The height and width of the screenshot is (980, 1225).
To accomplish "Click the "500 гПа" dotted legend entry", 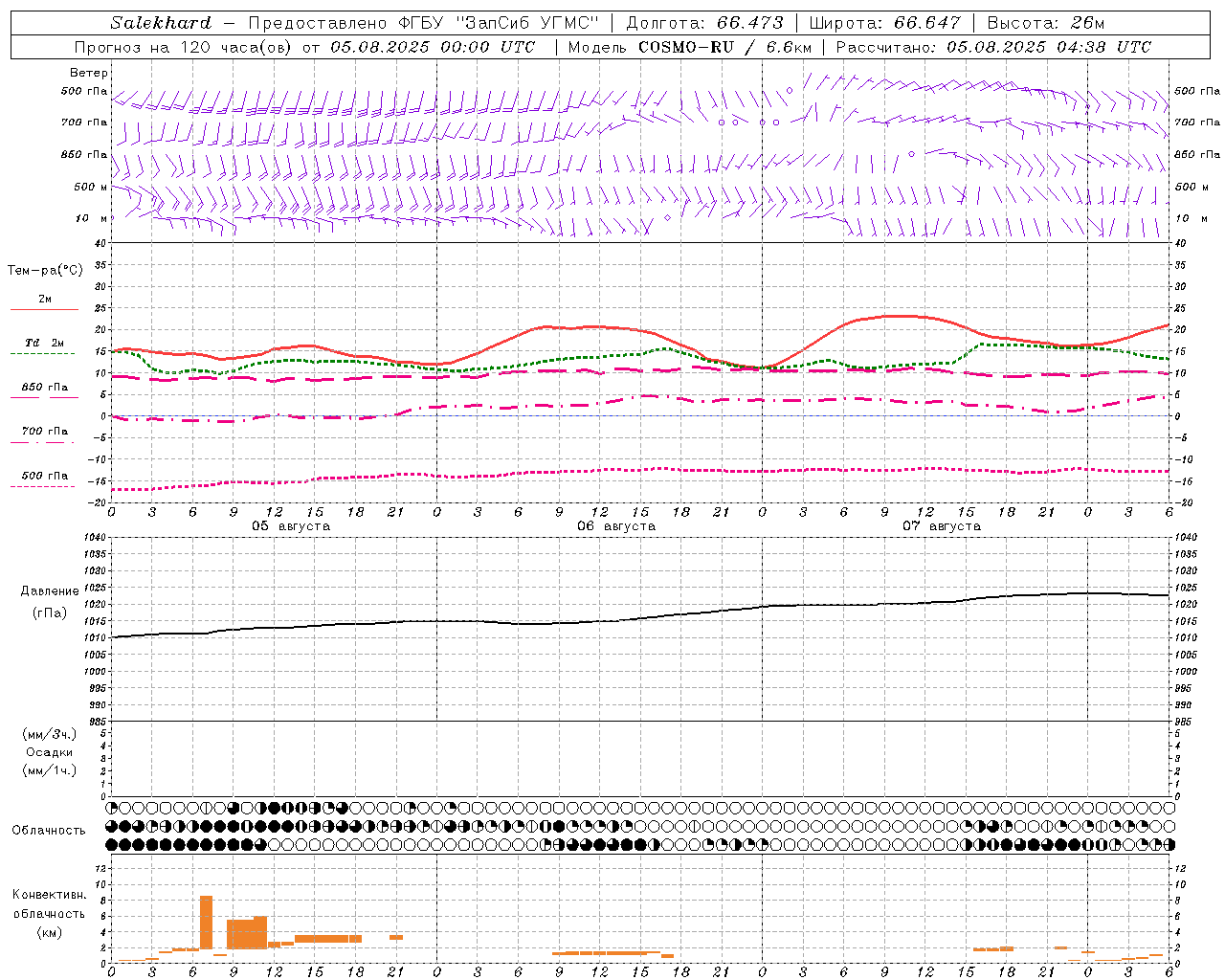I will pos(44,476).
